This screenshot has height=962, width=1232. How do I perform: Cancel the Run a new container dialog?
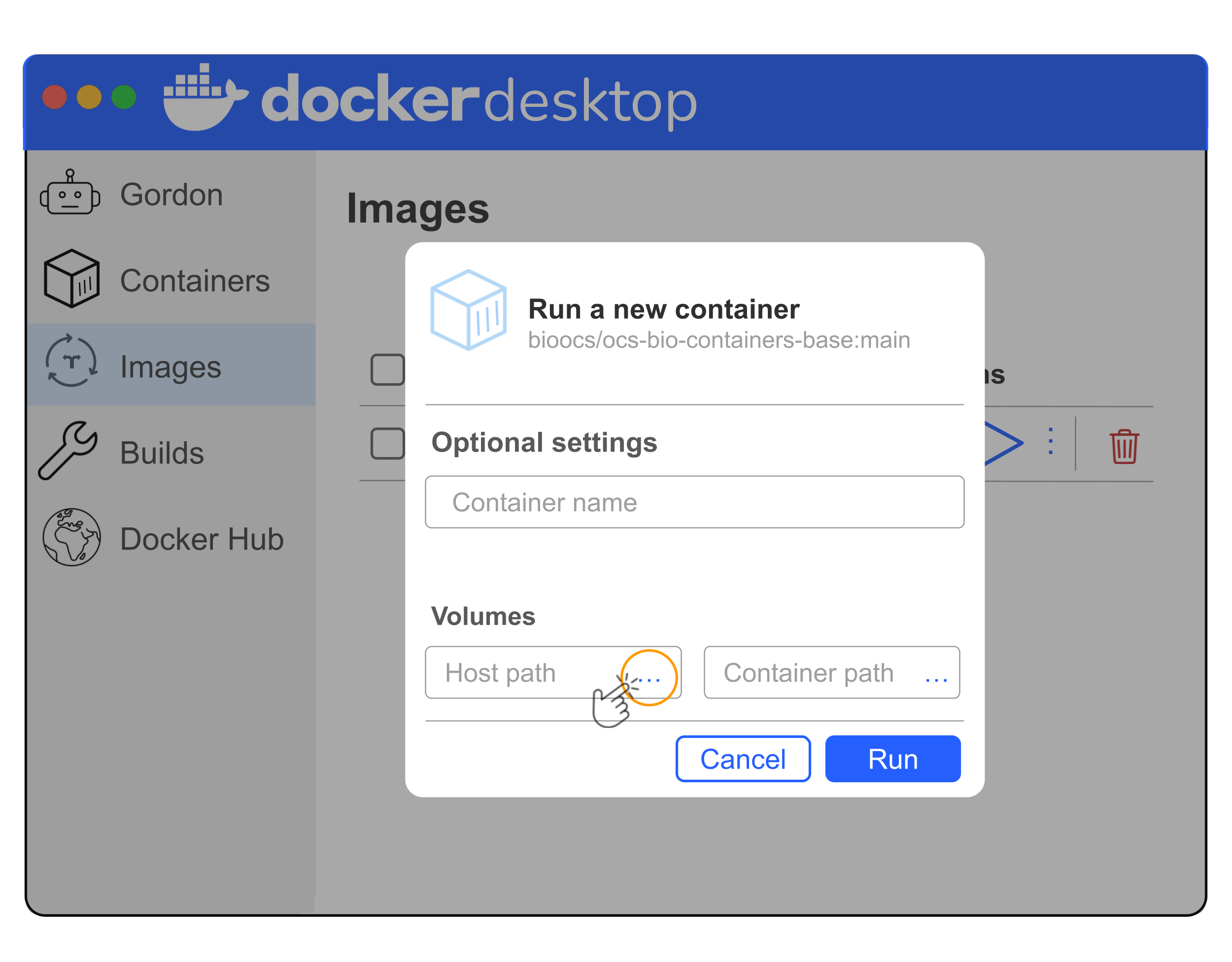pyautogui.click(x=743, y=759)
